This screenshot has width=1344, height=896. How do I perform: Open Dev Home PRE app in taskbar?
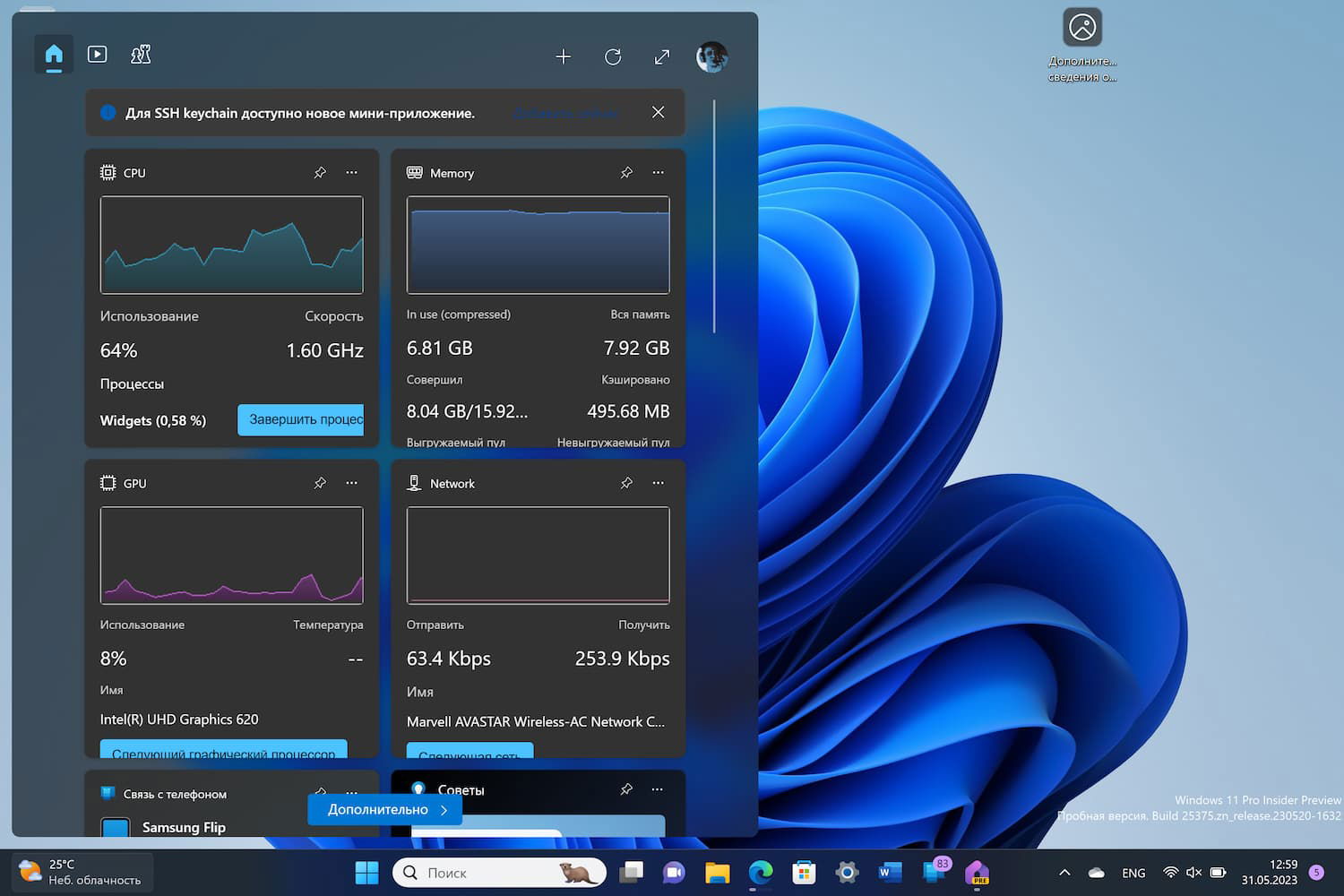click(x=977, y=873)
